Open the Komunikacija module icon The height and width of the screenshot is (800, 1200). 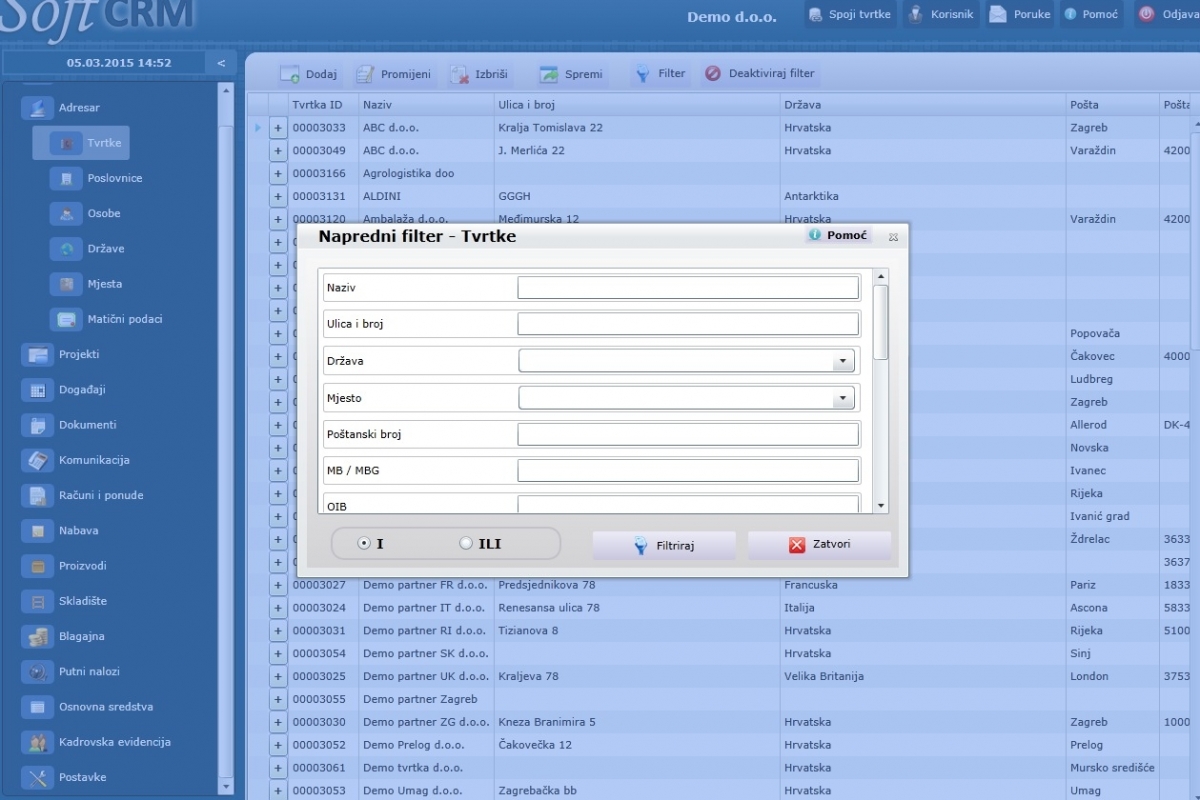click(x=38, y=460)
